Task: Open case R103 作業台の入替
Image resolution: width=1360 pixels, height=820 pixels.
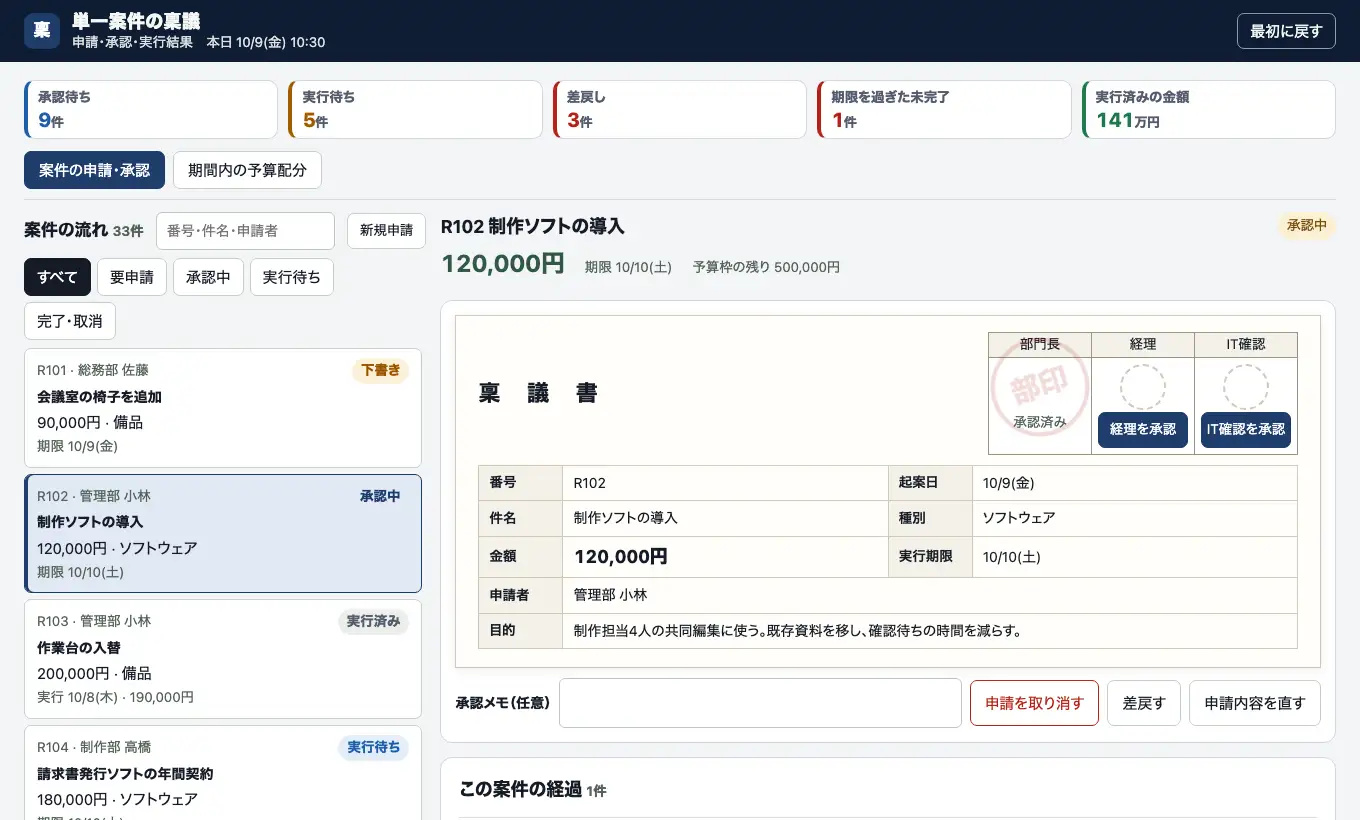Action: [x=223, y=659]
